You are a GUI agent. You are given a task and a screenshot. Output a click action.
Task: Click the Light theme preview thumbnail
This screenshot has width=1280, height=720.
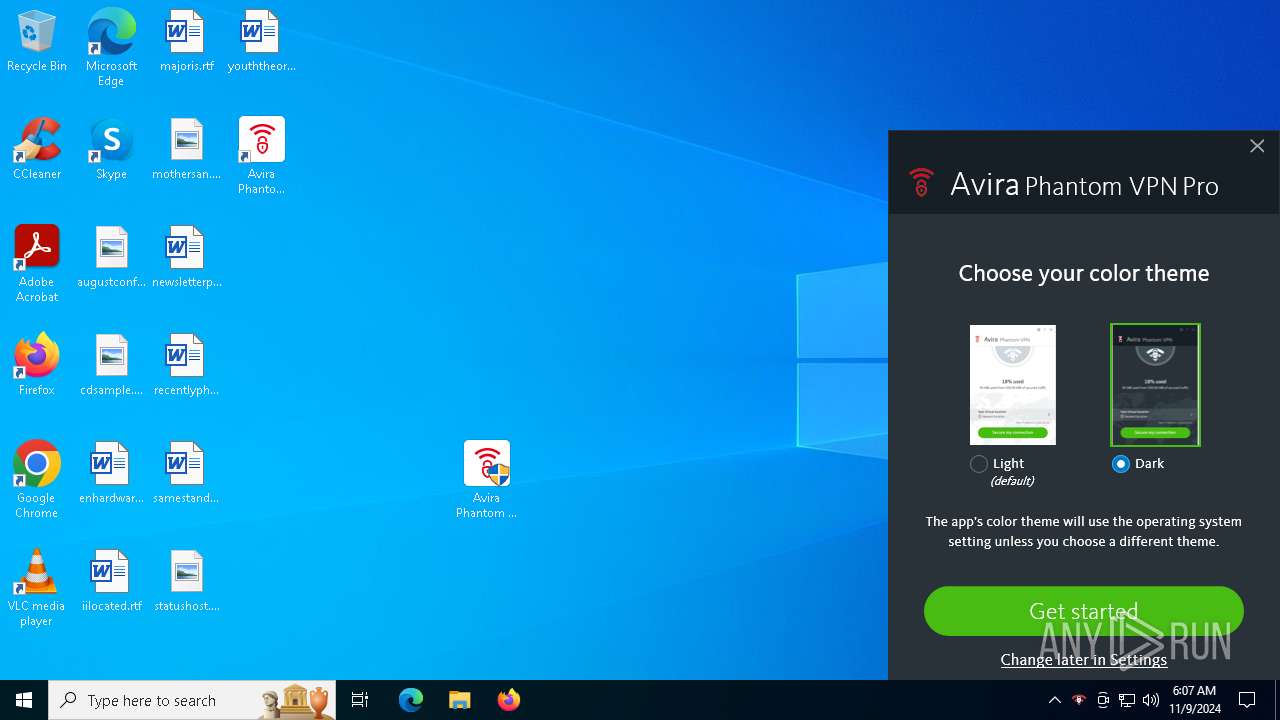pos(1013,385)
